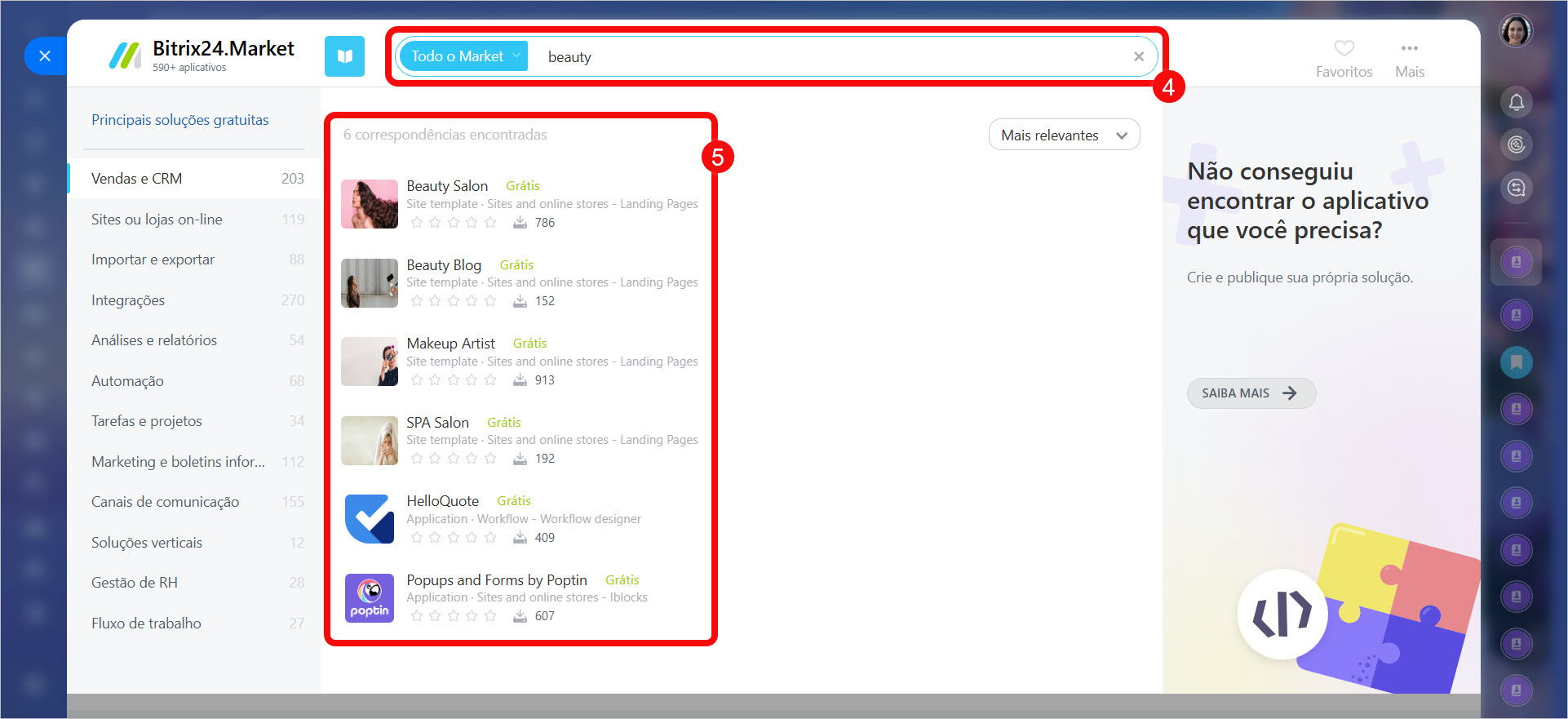Viewport: 1568px width, 719px height.
Task: Select Sites ou lojas on-line category
Action: [x=194, y=220]
